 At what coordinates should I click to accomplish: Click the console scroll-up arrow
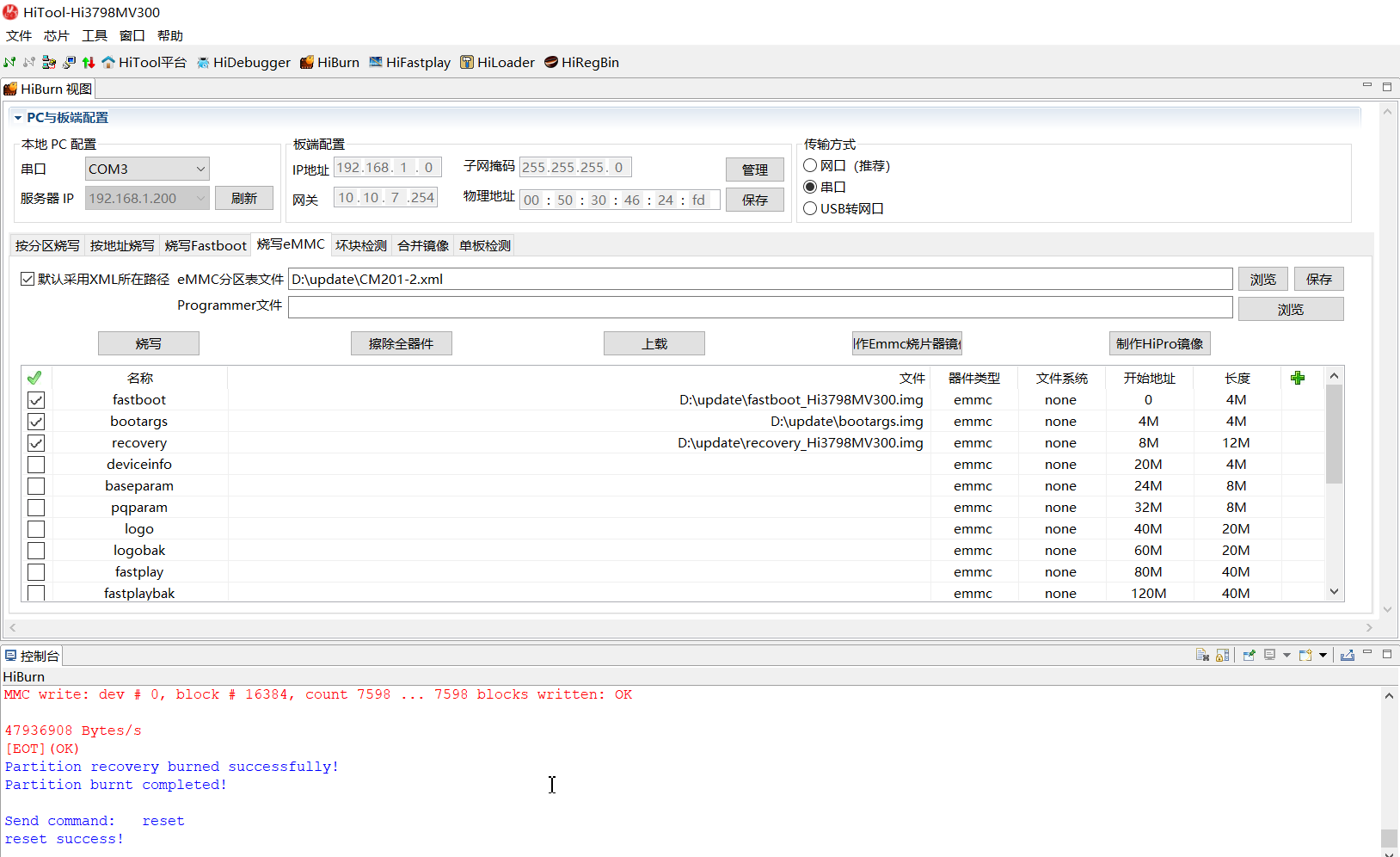point(1389,695)
